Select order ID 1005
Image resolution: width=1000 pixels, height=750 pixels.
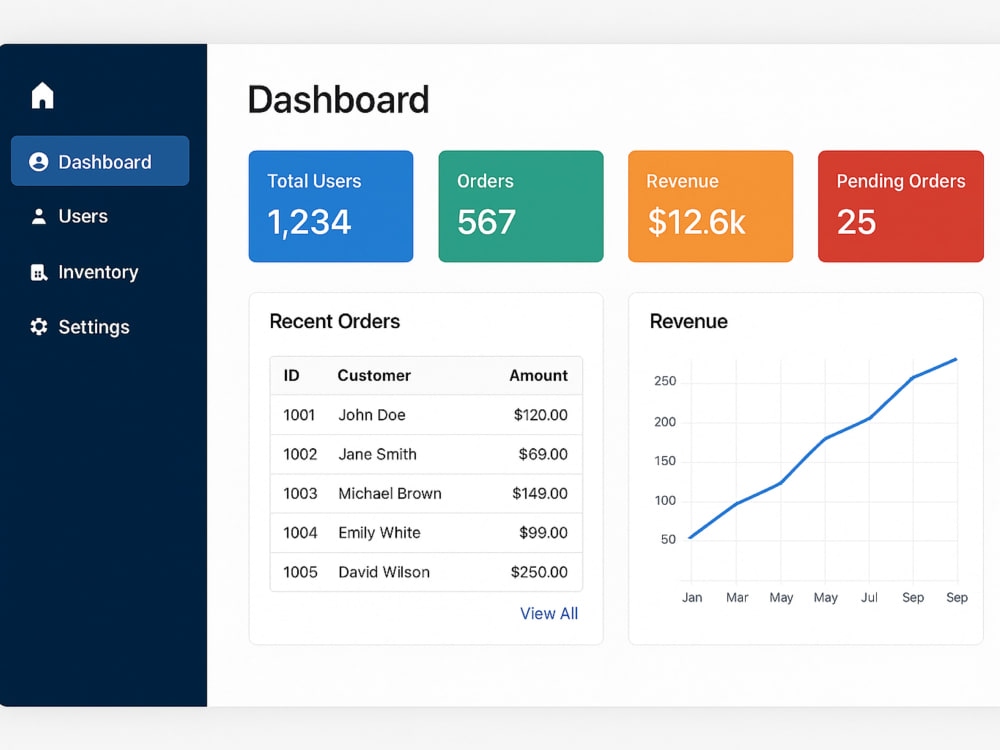click(300, 572)
